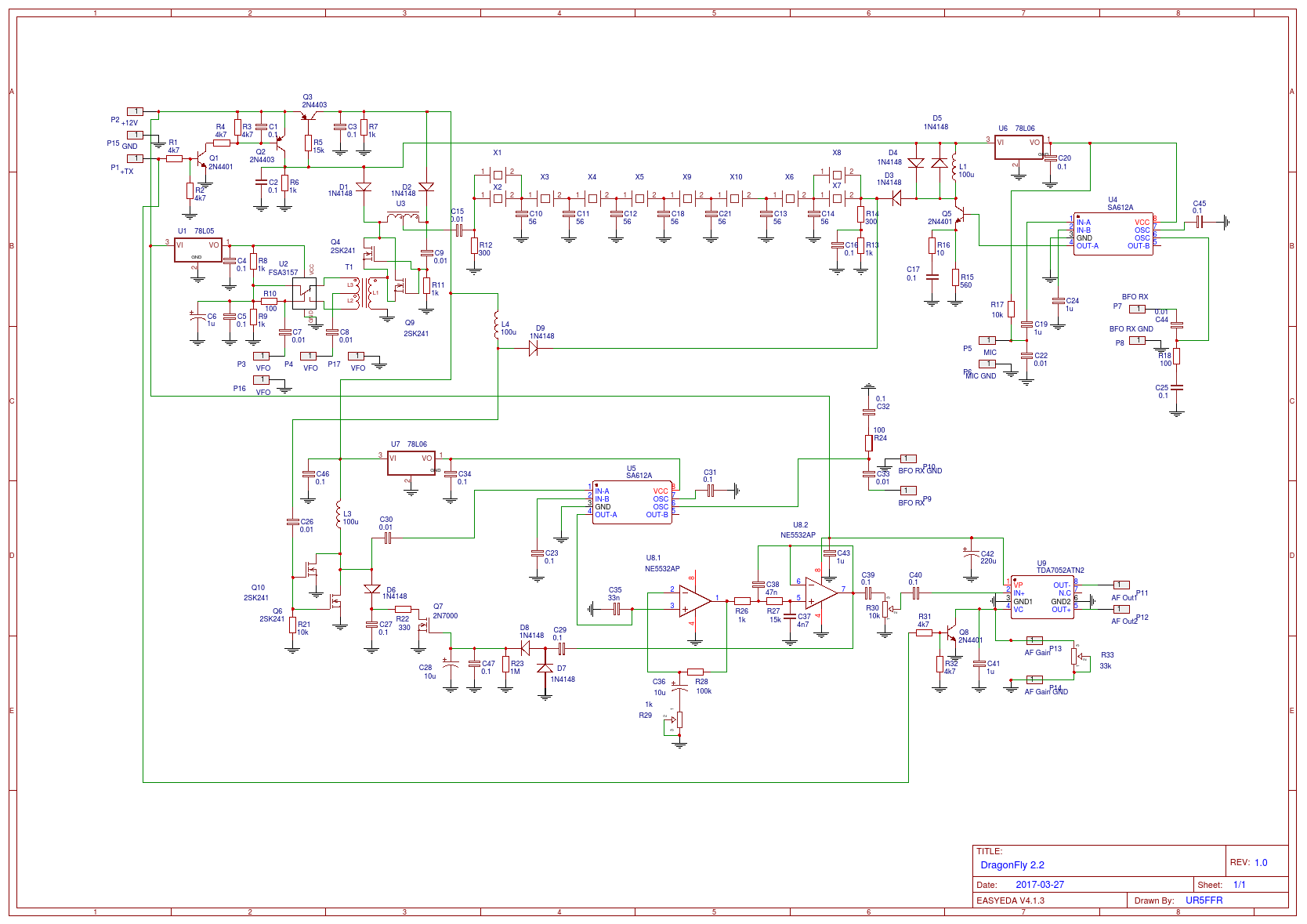Click the U5 SA612A mixer chip
The width and height of the screenshot is (1307, 924).
tap(631, 502)
